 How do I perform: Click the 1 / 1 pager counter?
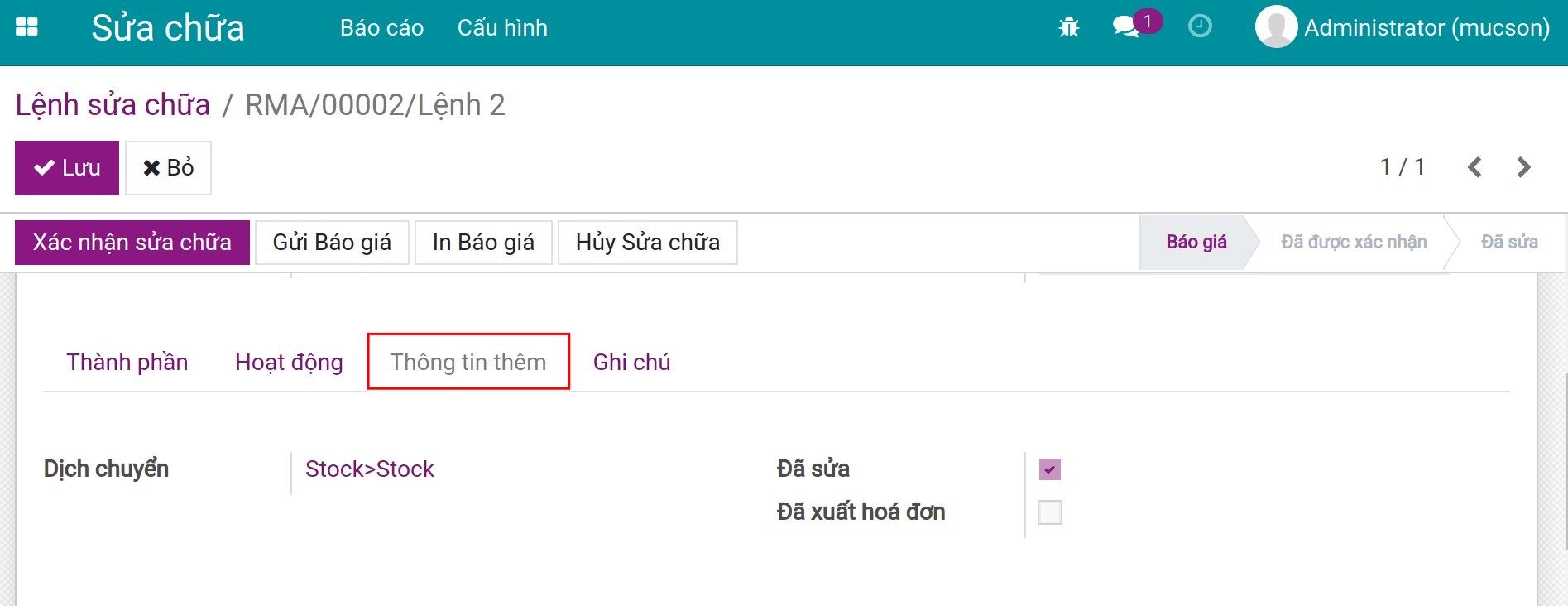point(1403,167)
